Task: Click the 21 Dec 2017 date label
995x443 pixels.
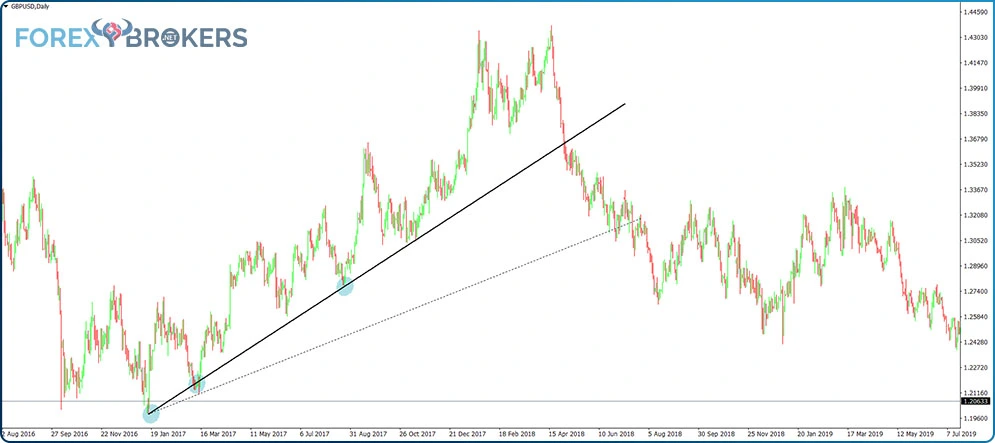Action: [x=467, y=433]
